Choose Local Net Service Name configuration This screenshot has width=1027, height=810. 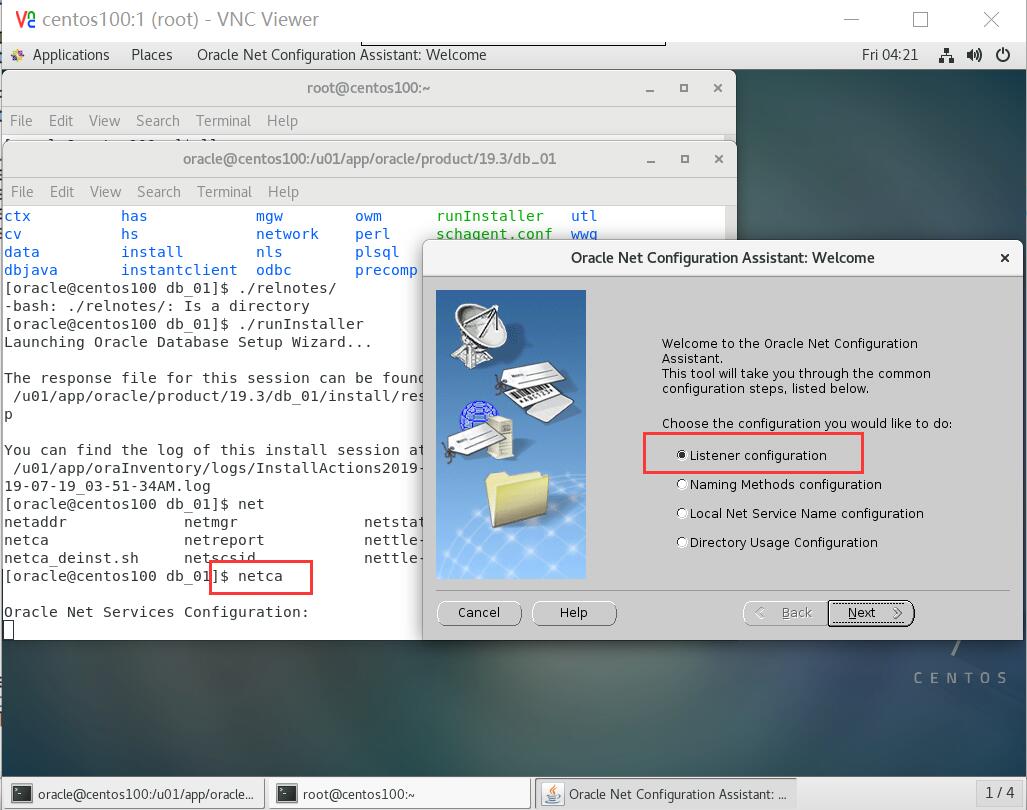682,513
